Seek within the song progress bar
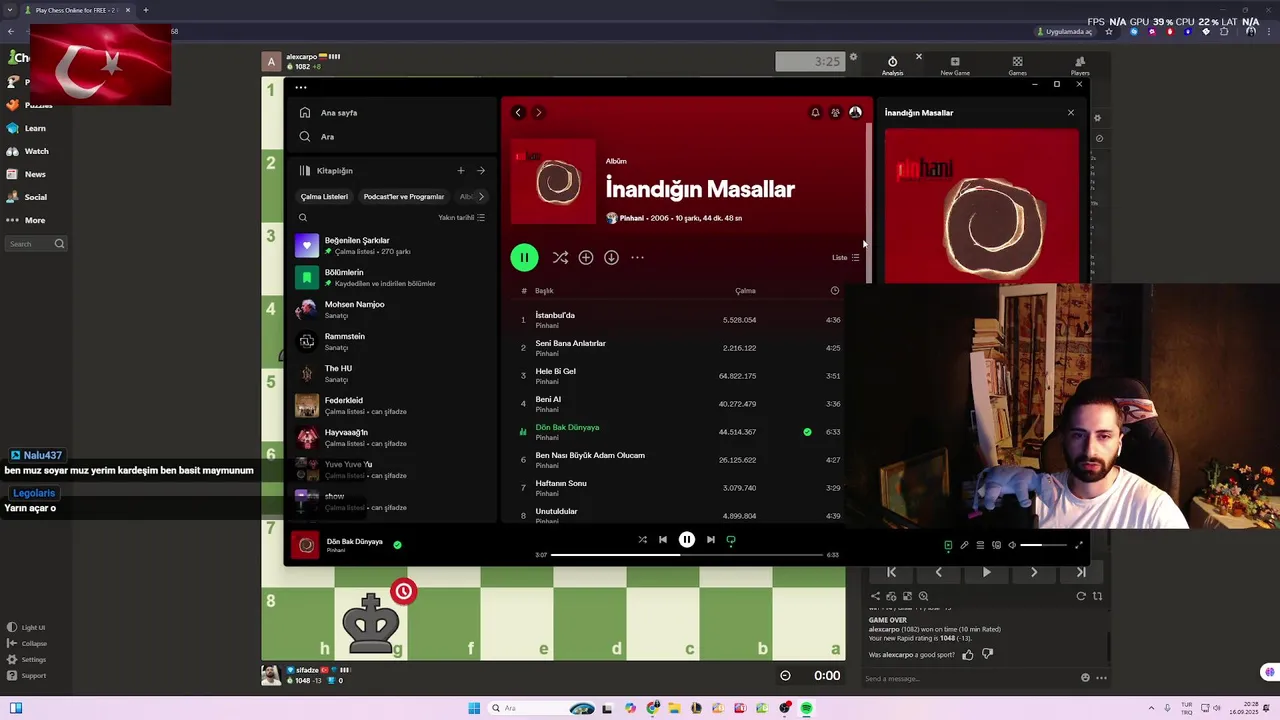1280x720 pixels. click(687, 555)
